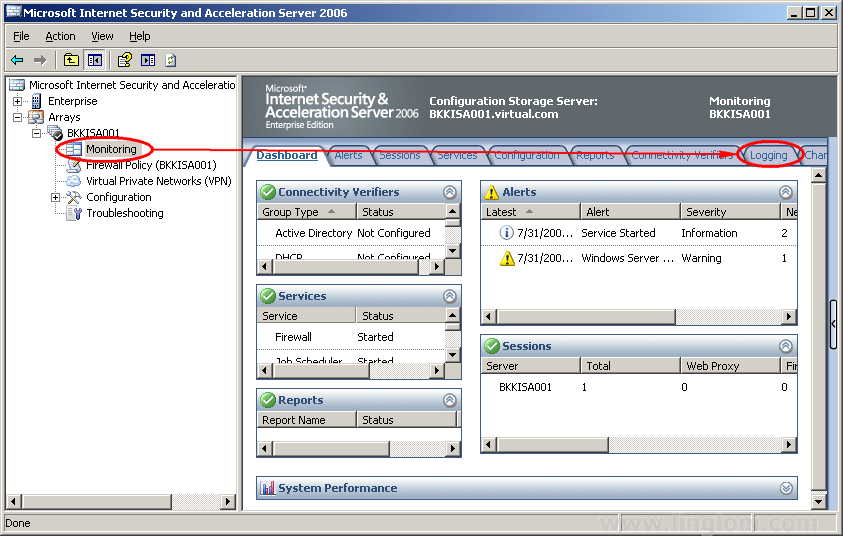Viewport: 843px width, 536px height.
Task: Collapse the Arrays tree node
Action: coord(18,117)
